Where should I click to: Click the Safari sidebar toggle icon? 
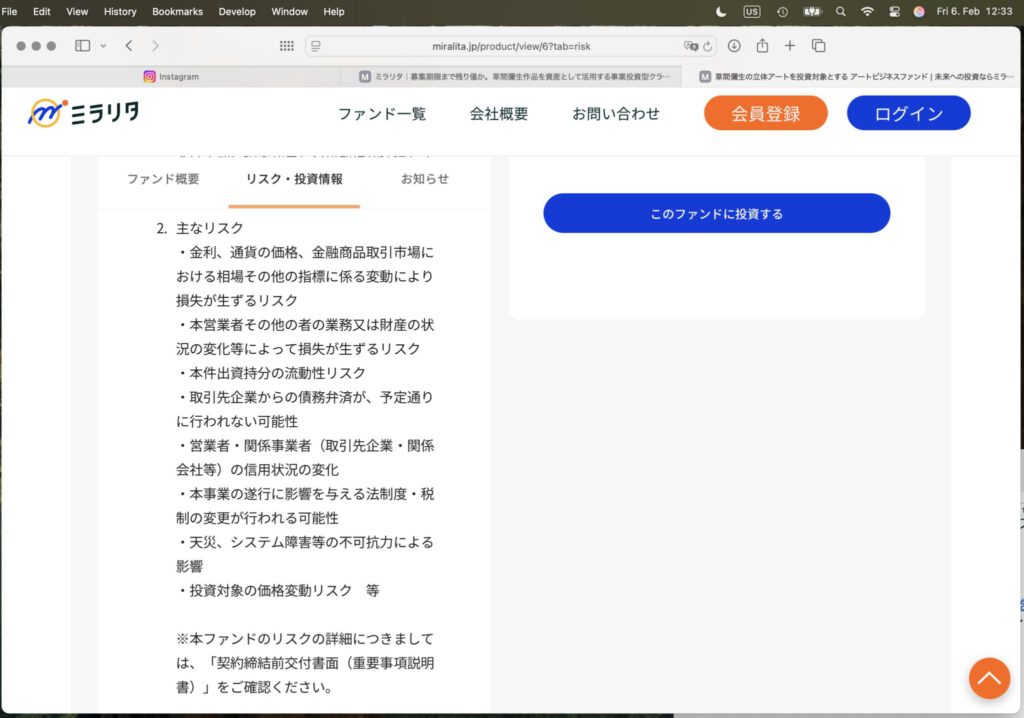pos(82,46)
